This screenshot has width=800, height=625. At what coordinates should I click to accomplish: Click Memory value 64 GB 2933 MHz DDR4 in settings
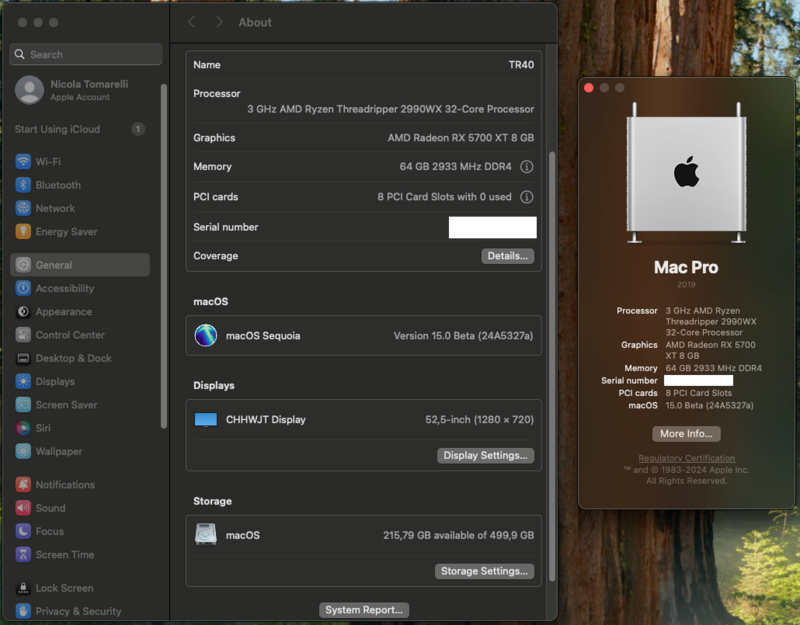(455, 167)
